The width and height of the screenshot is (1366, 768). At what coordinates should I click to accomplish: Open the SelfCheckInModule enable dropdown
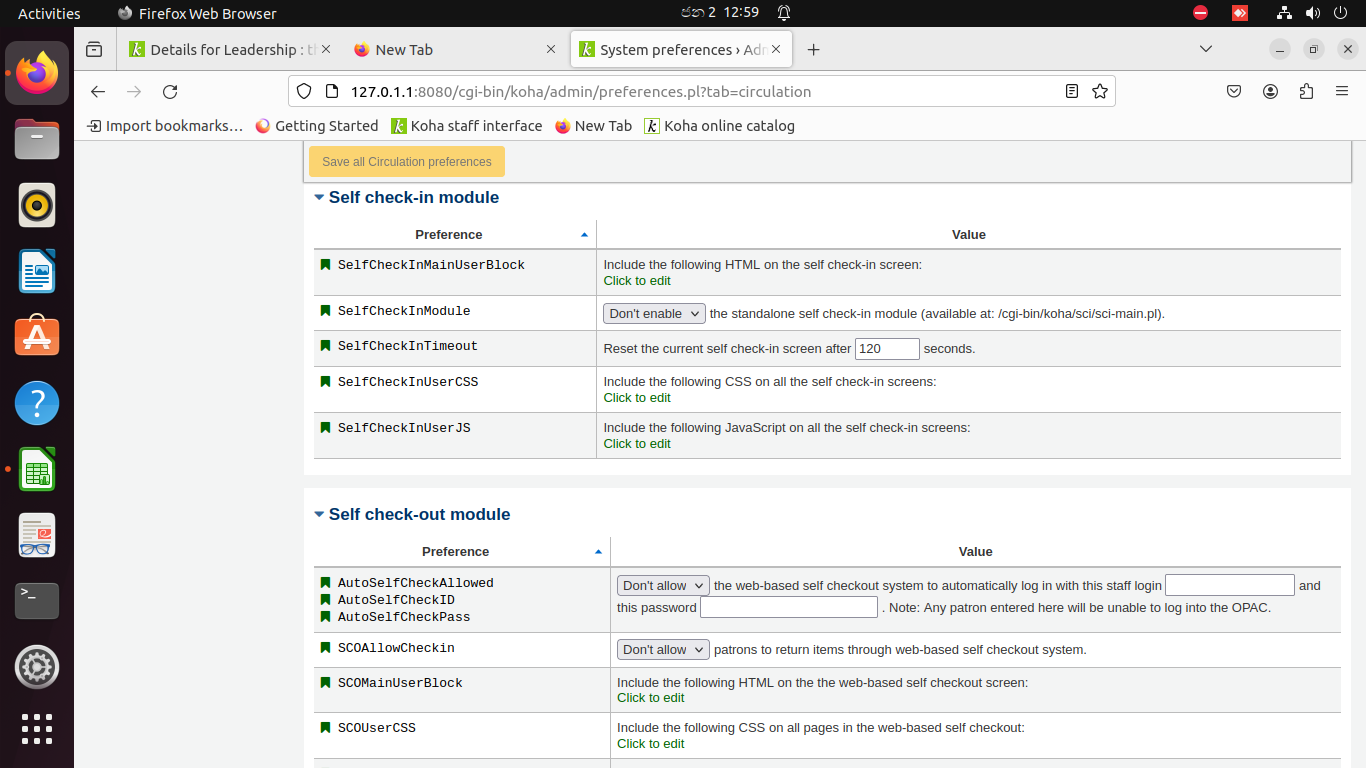tap(654, 314)
